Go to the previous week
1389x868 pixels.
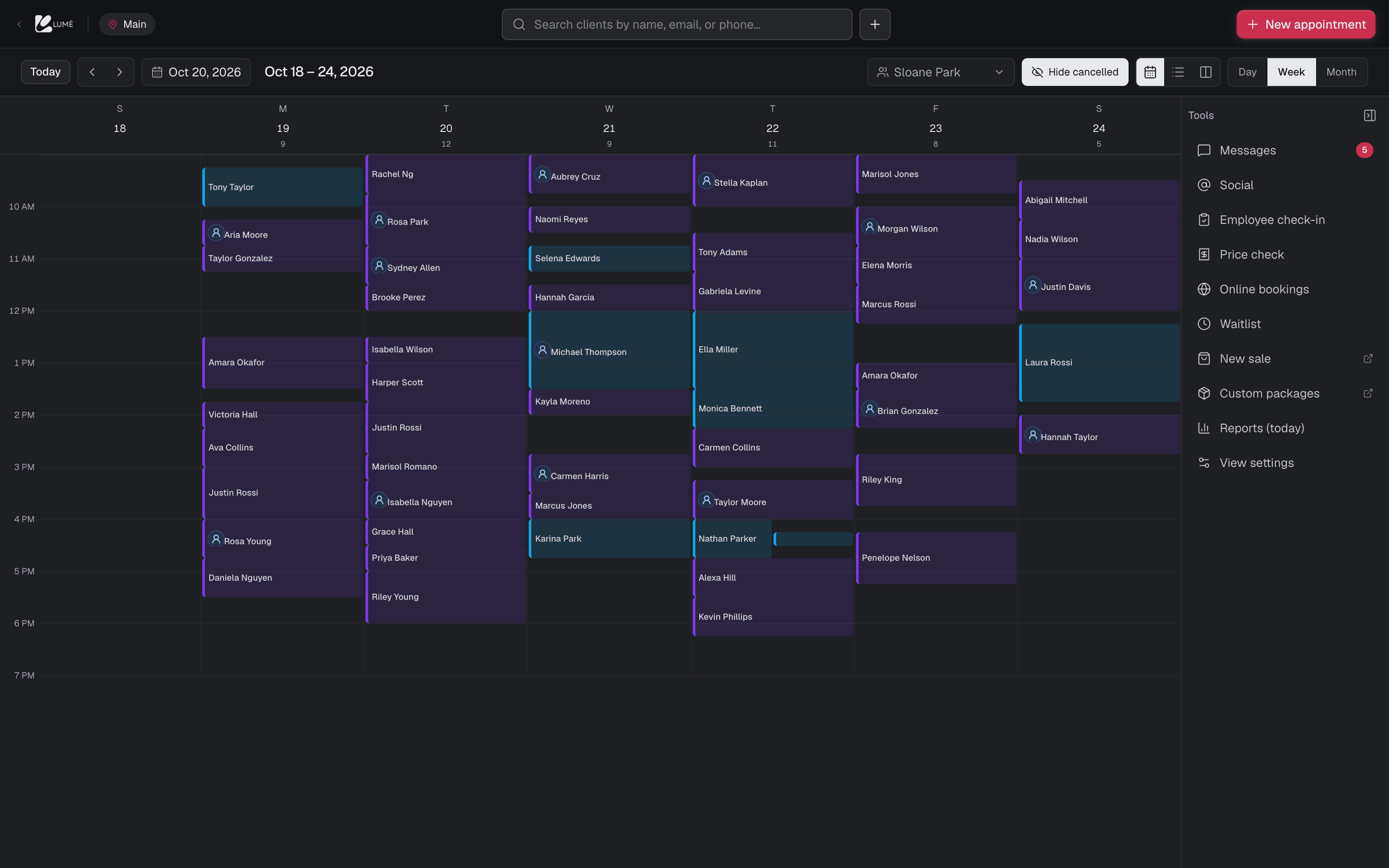92,72
